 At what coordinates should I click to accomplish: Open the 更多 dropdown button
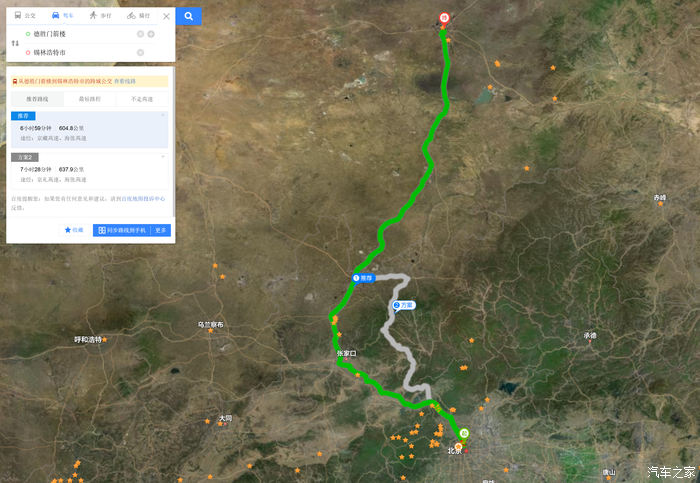point(161,230)
